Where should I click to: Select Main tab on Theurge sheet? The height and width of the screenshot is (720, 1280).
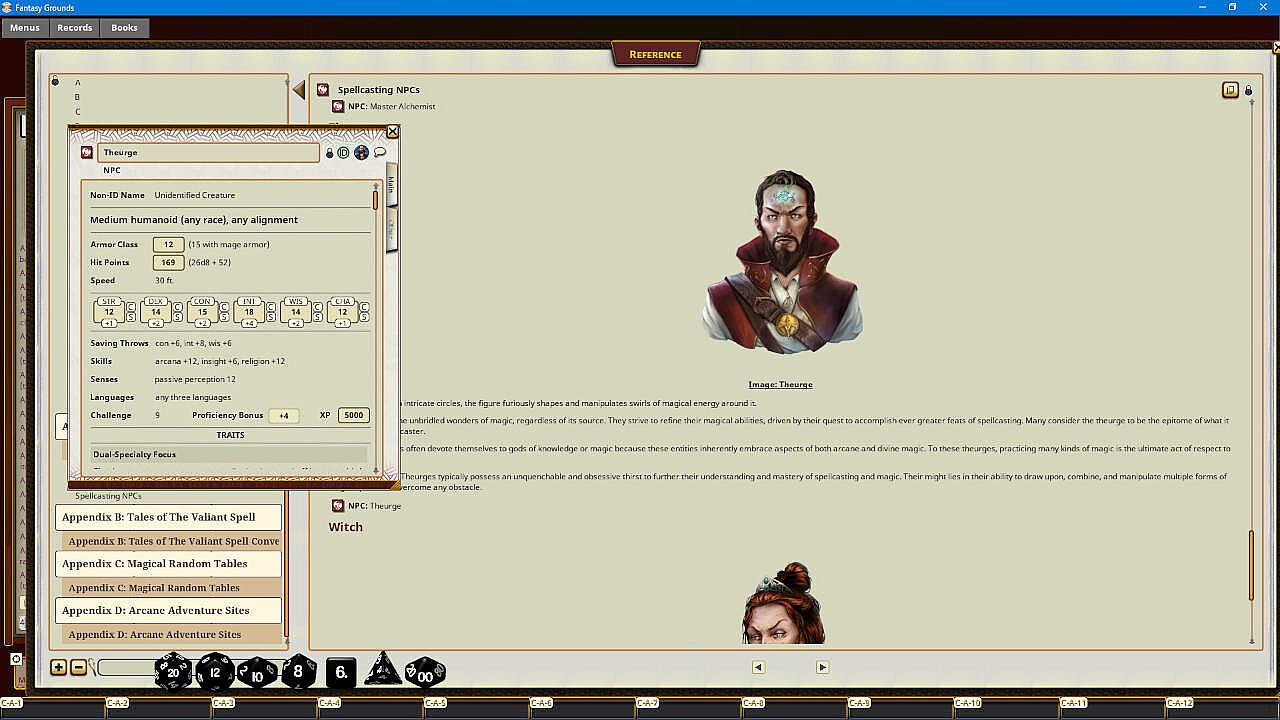[x=391, y=185]
